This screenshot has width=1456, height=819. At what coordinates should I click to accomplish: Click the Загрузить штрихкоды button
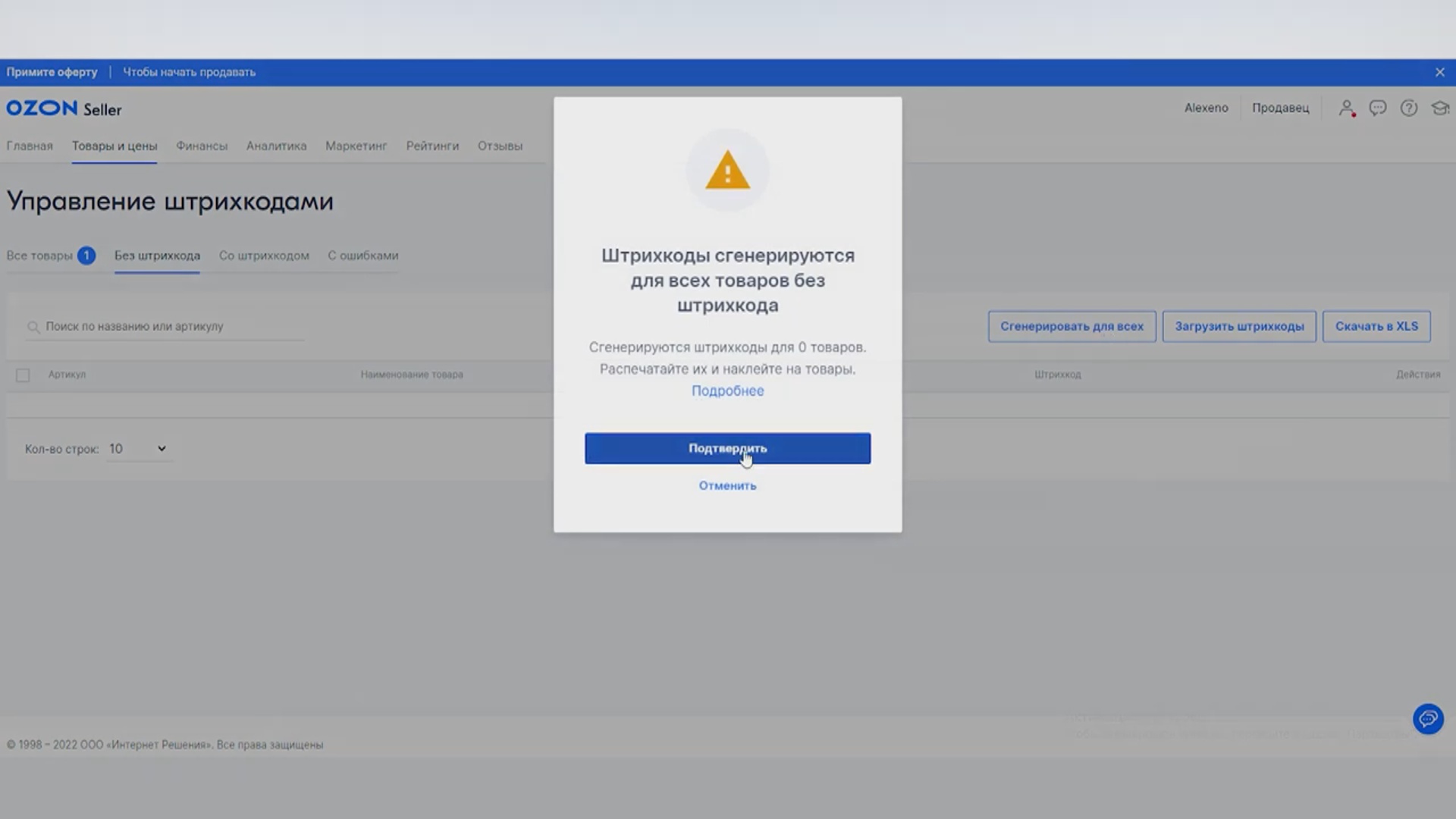pyautogui.click(x=1239, y=326)
